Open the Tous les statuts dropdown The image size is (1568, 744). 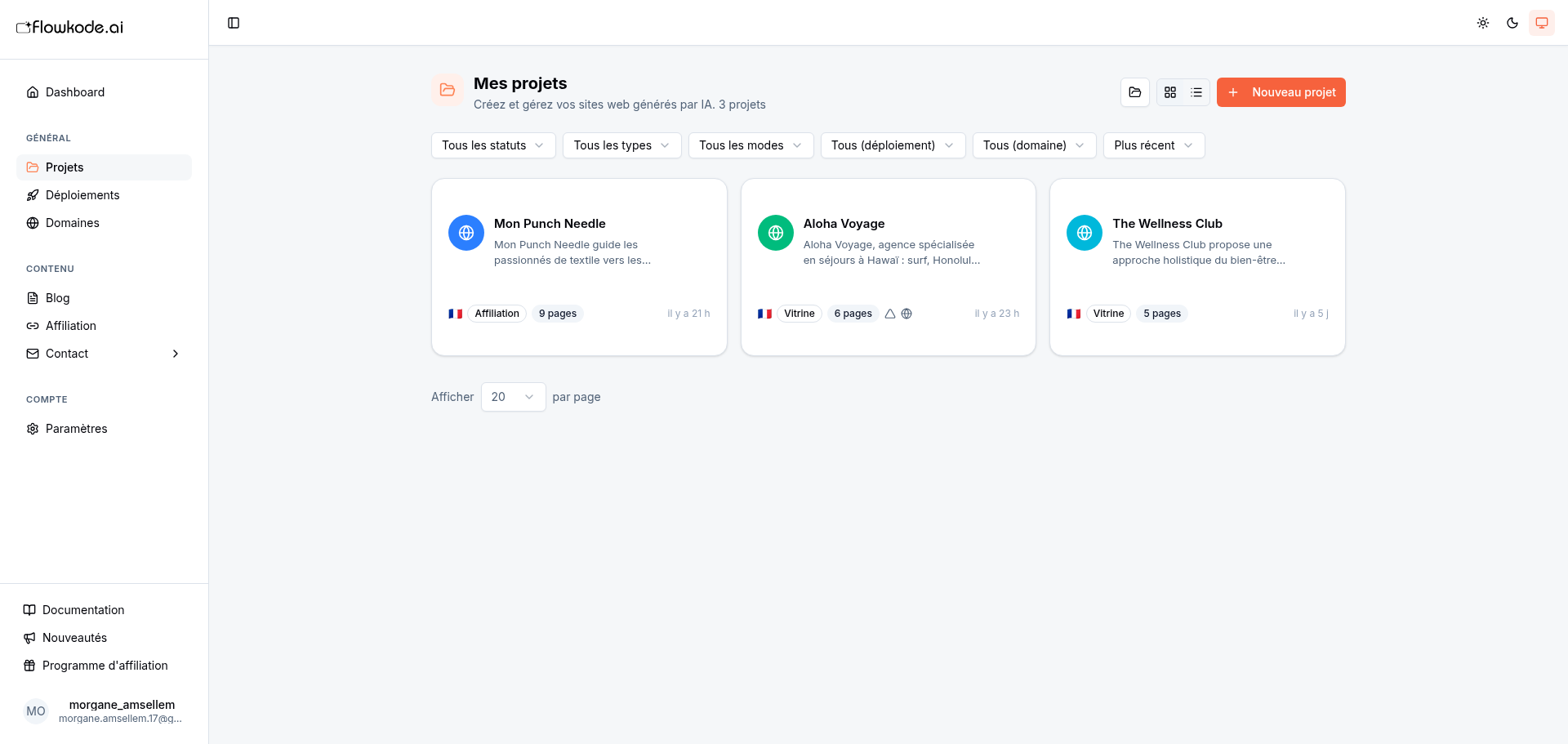[493, 145]
